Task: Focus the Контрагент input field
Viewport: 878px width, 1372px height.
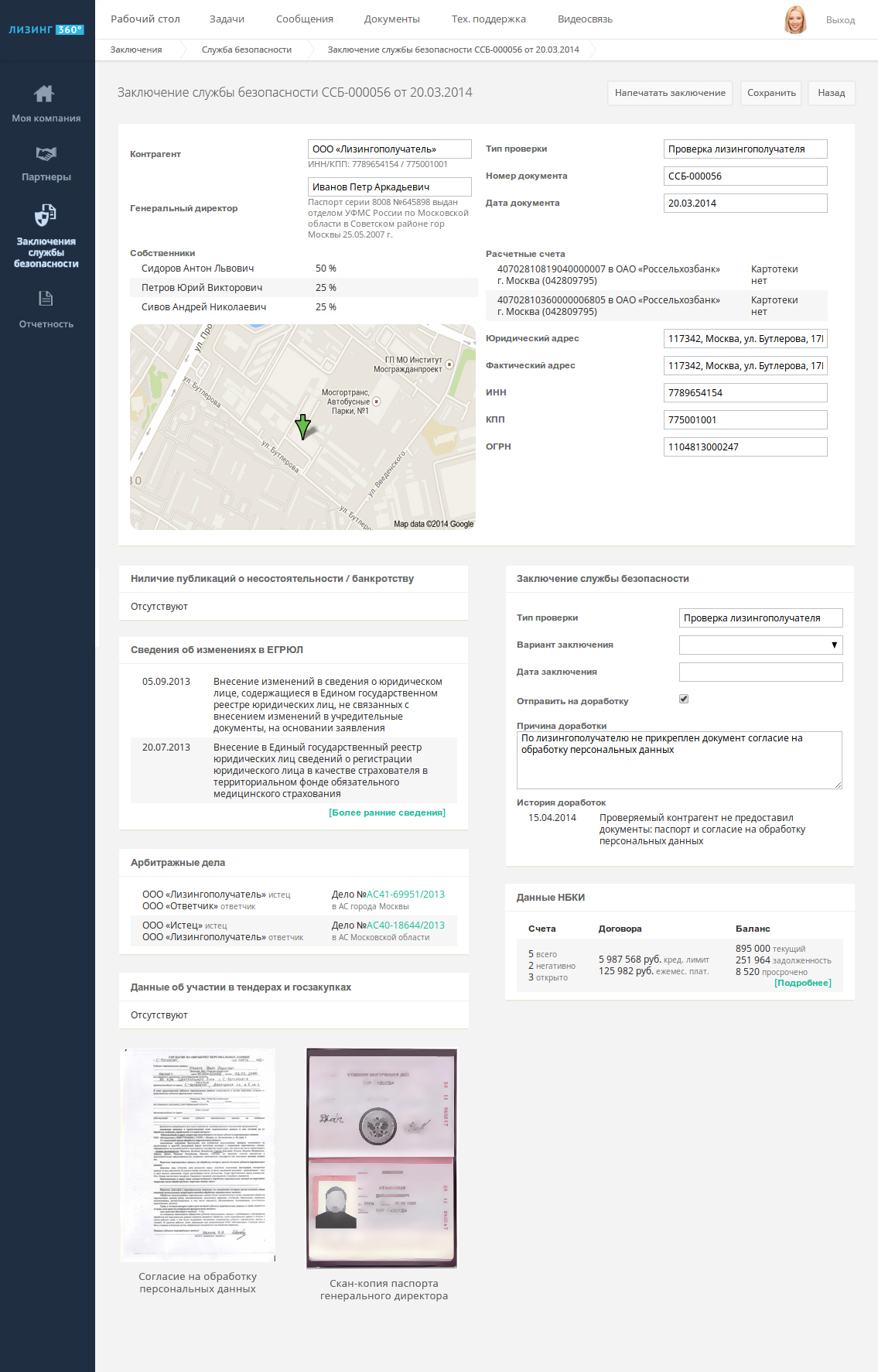Action: tap(390, 149)
